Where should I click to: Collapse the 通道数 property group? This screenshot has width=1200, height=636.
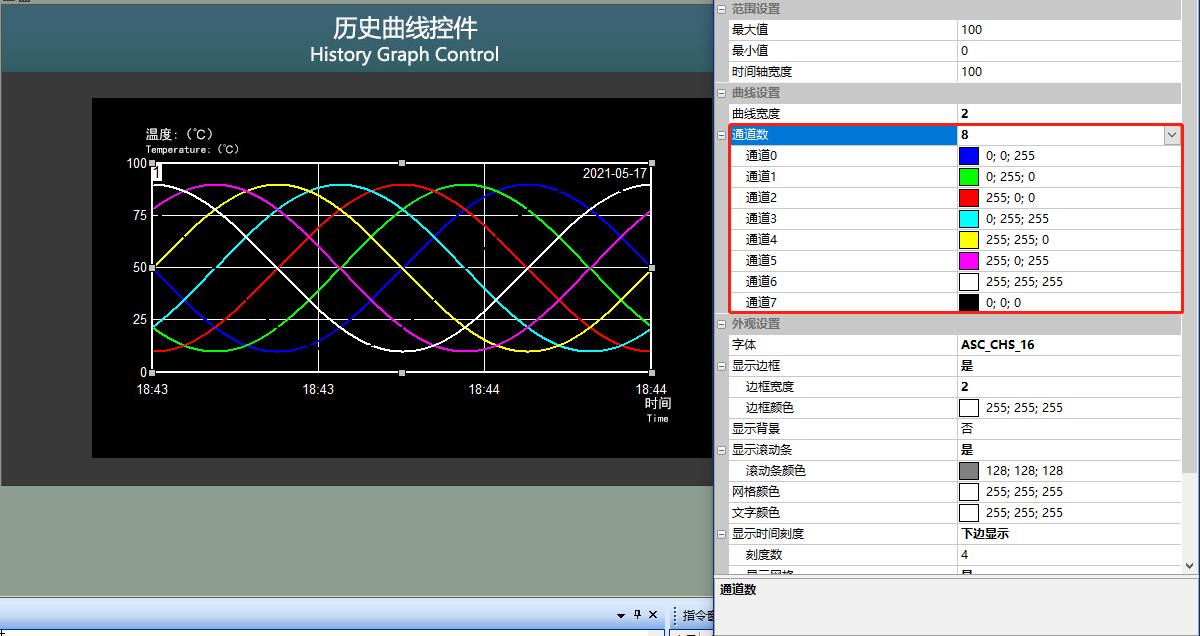tap(722, 135)
